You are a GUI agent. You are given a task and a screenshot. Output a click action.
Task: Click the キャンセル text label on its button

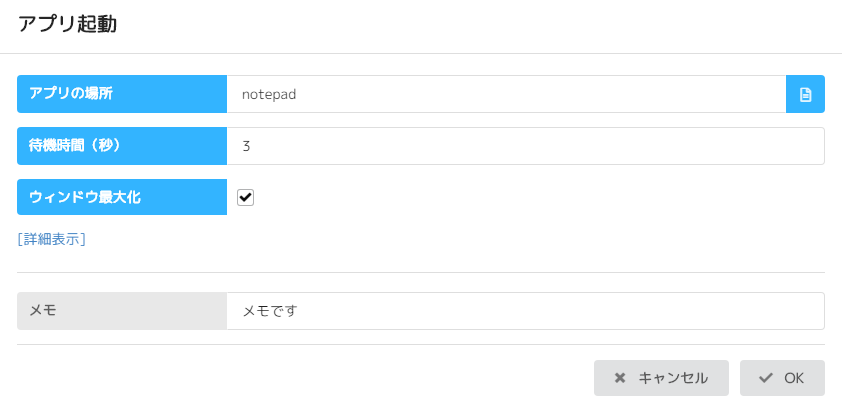point(673,378)
